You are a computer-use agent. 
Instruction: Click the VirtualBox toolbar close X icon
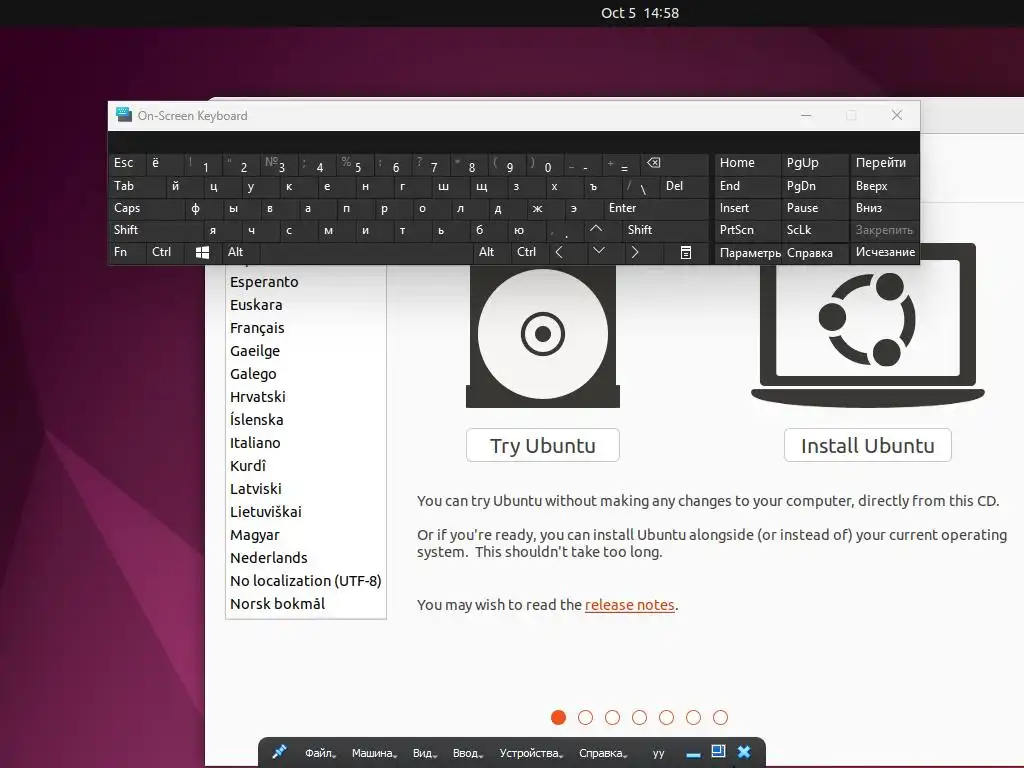click(x=744, y=752)
